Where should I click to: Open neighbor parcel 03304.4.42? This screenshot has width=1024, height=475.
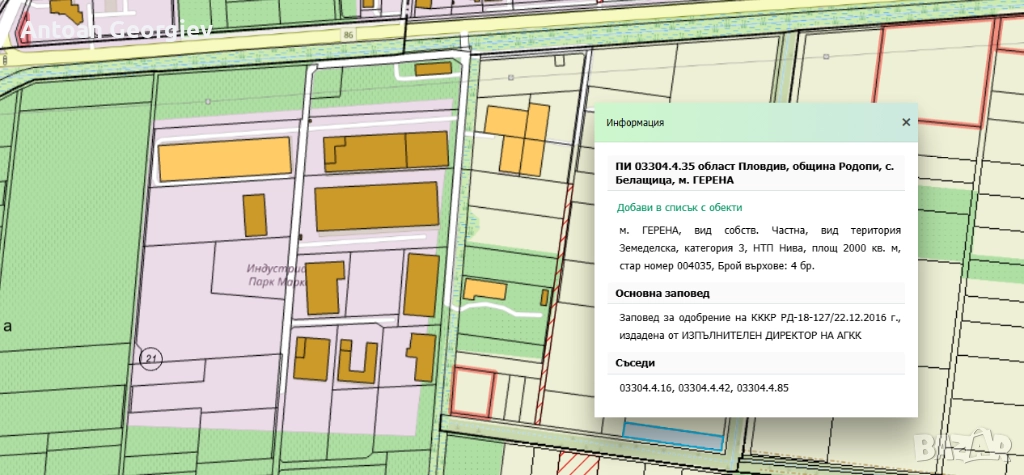pyautogui.click(x=703, y=387)
